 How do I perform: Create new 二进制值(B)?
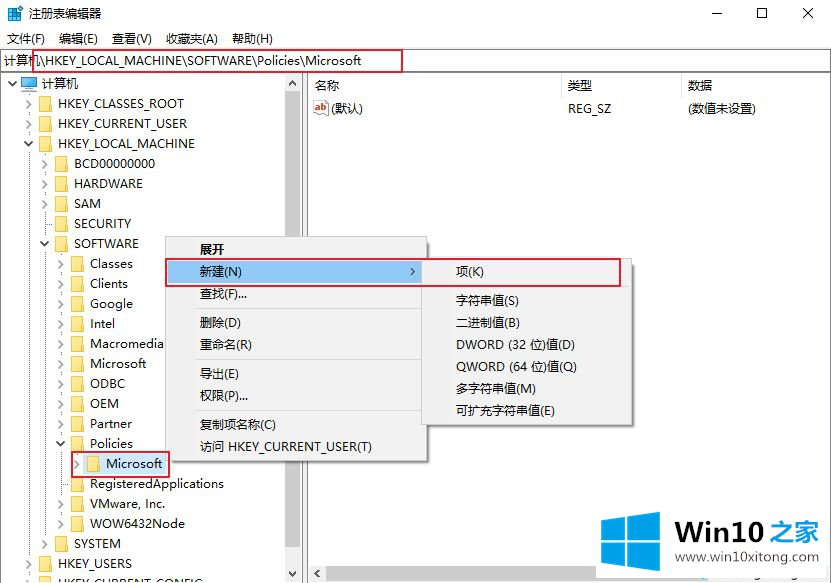coord(526,323)
